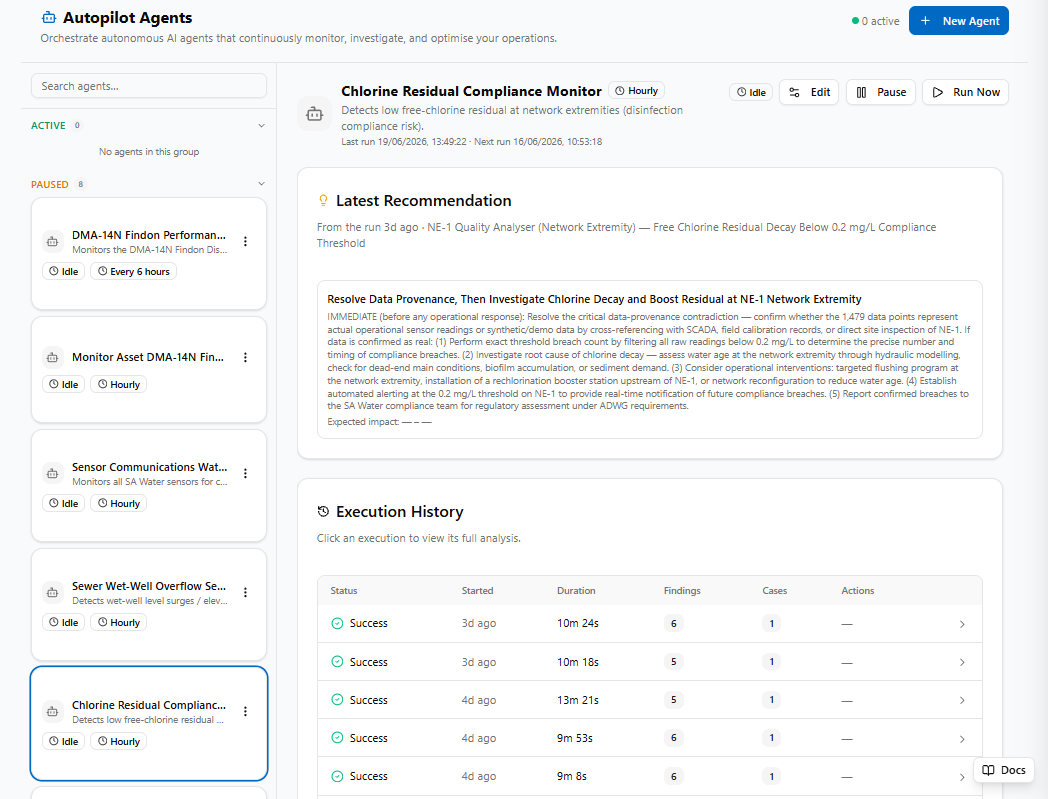Click the recommendation title about NE-1 Network Extremity
This screenshot has width=1048, height=799.
pos(594,300)
